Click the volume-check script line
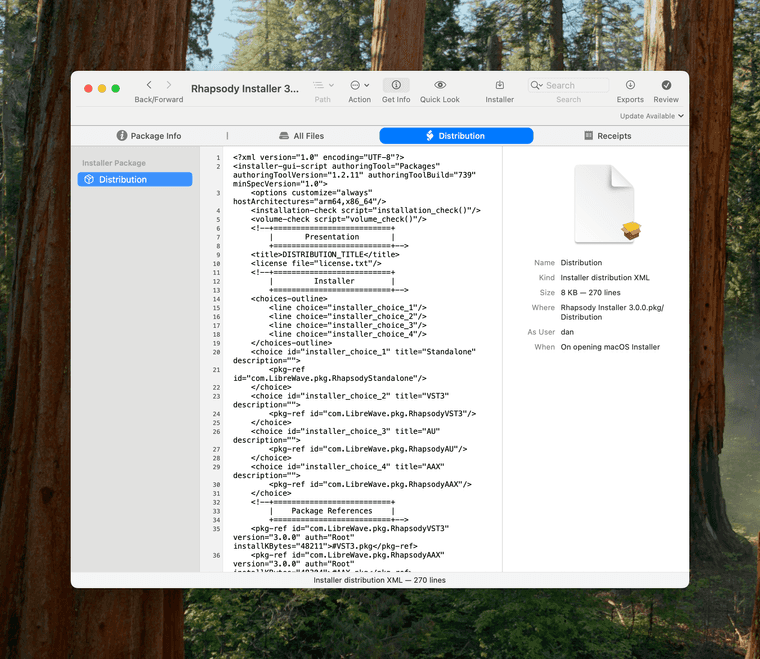This screenshot has width=760, height=659. point(339,219)
